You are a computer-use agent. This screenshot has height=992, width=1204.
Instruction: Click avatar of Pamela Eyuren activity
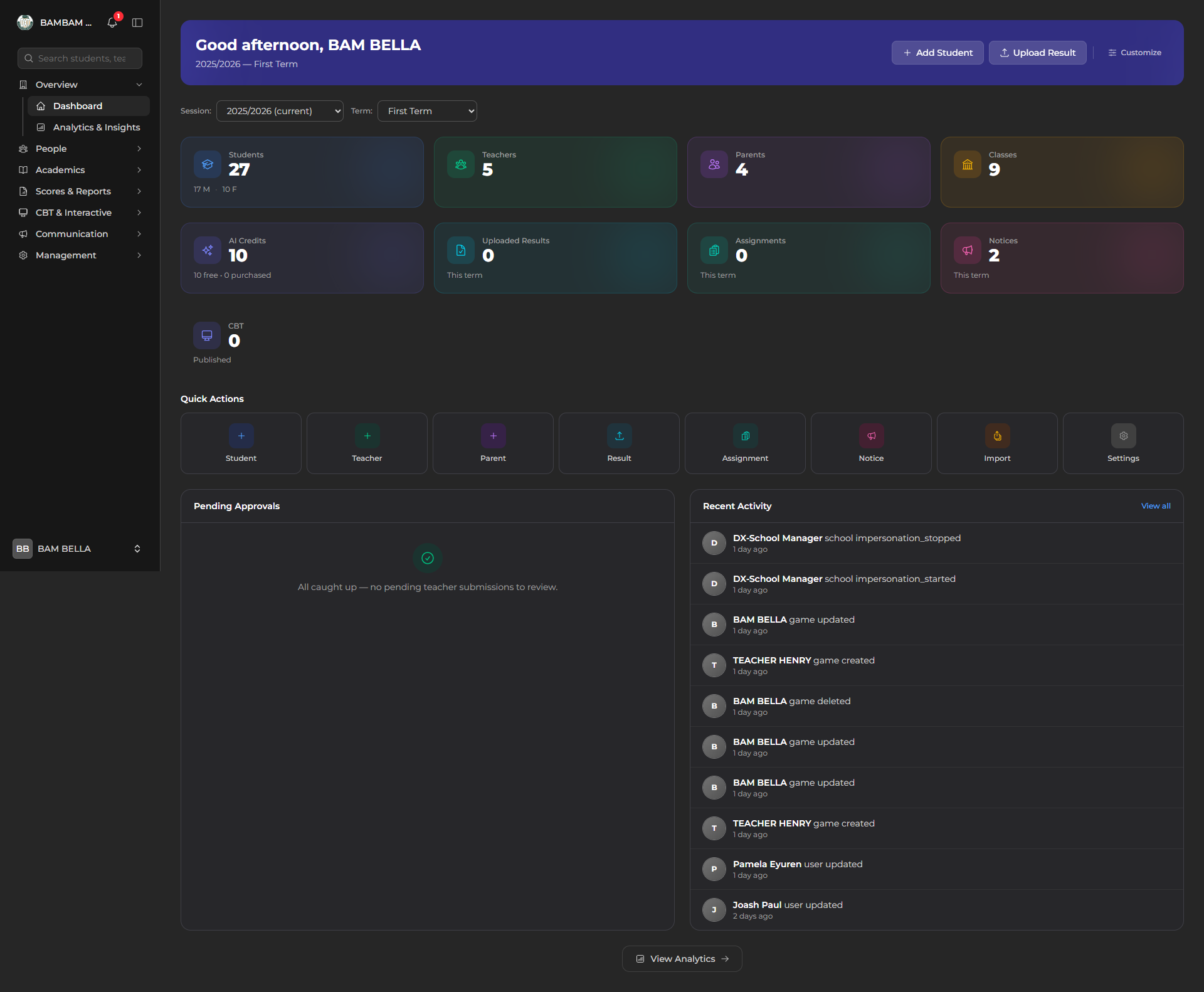(714, 869)
